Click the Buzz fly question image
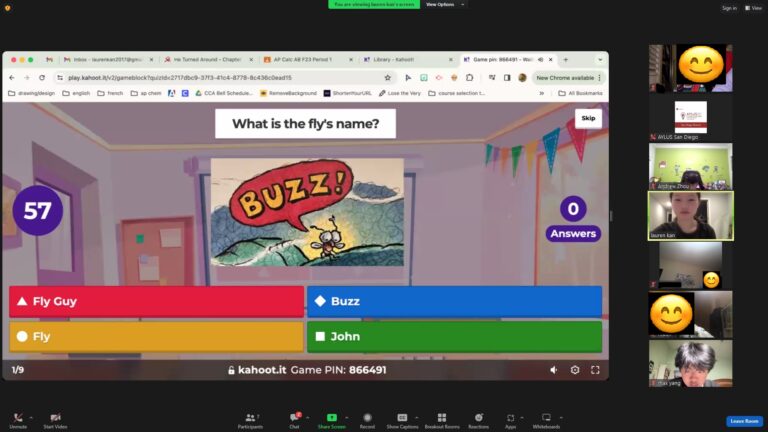This screenshot has width=768, height=432. (307, 212)
